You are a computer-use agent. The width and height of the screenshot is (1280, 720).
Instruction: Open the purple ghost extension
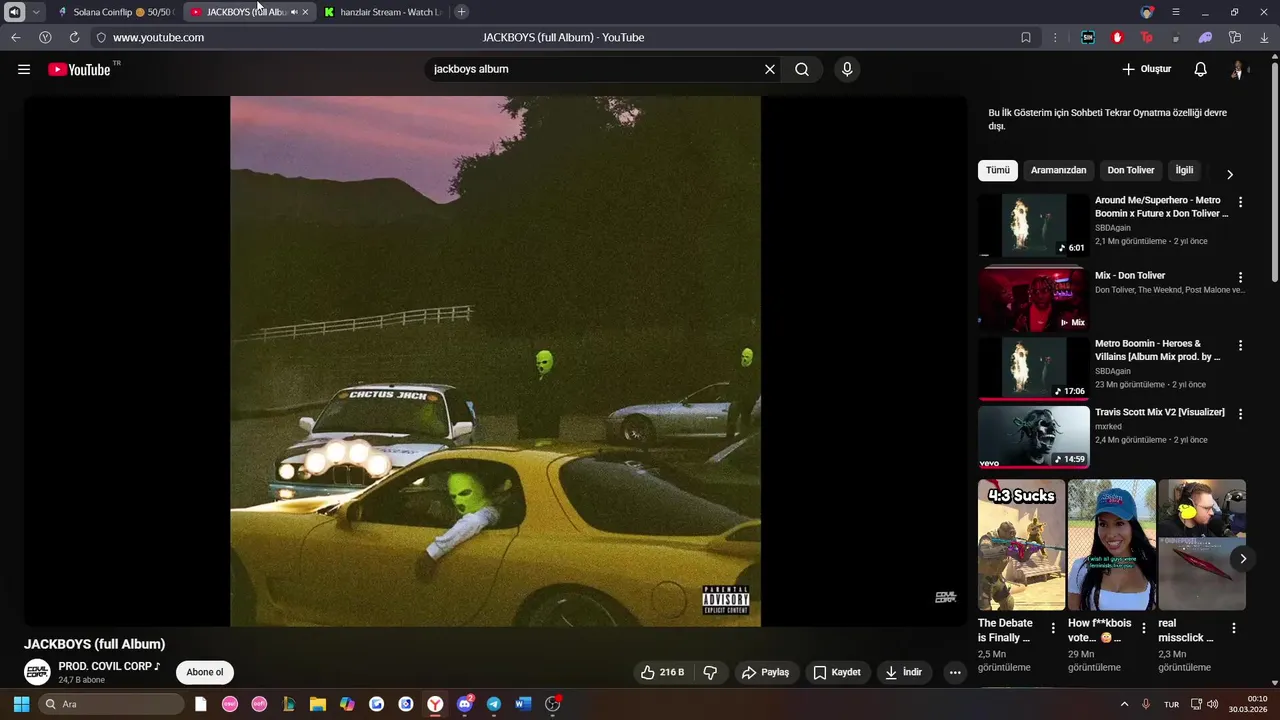point(1205,38)
